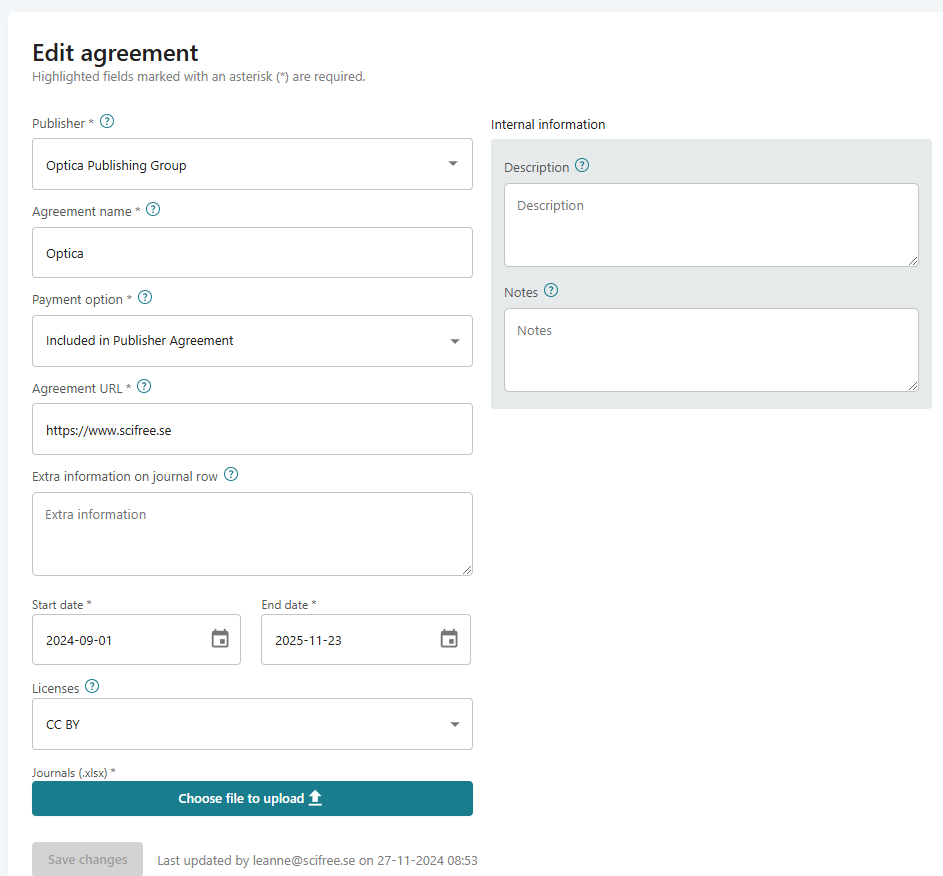Open the Publisher help tooltip icon
This screenshot has height=876, width=943.
(x=107, y=121)
